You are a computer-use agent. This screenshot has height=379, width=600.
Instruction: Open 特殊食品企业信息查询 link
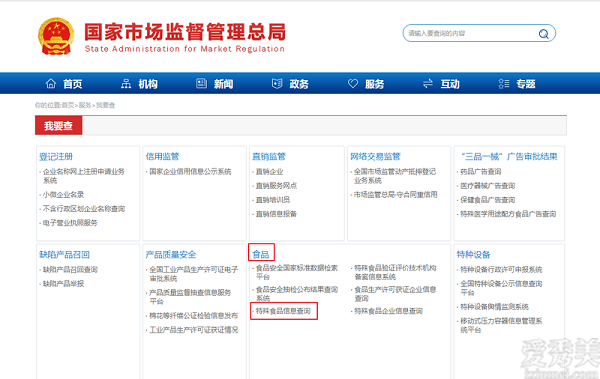point(388,311)
